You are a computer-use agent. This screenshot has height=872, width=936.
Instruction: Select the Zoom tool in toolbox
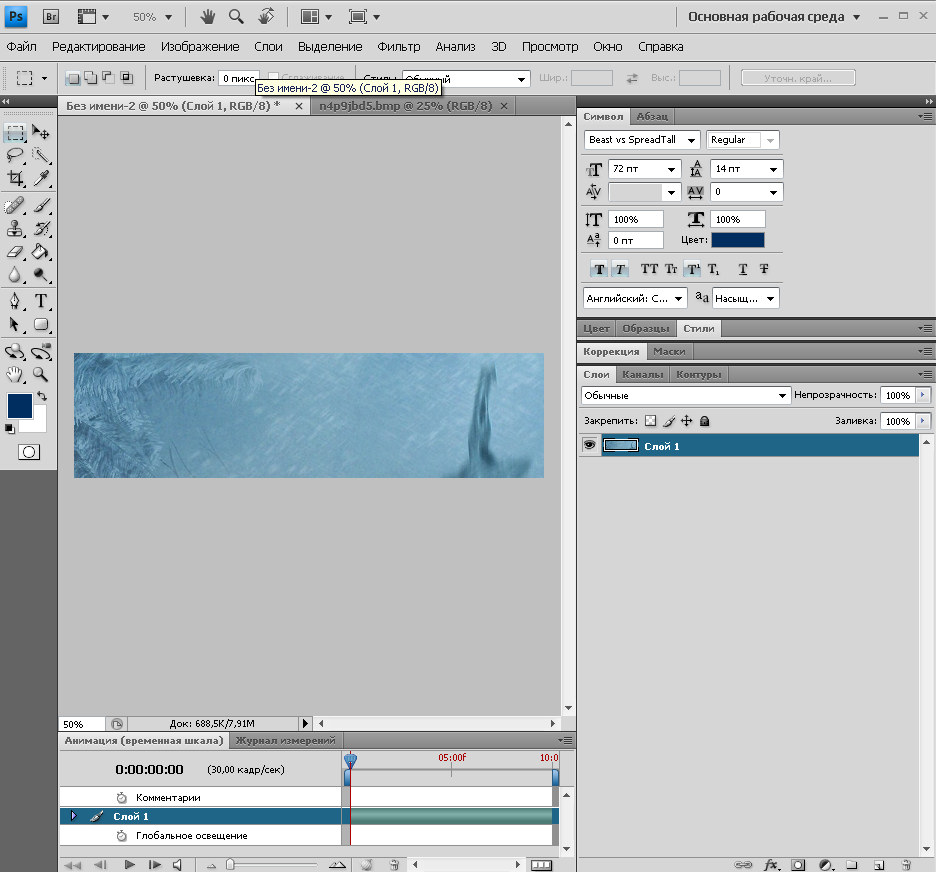click(41, 374)
